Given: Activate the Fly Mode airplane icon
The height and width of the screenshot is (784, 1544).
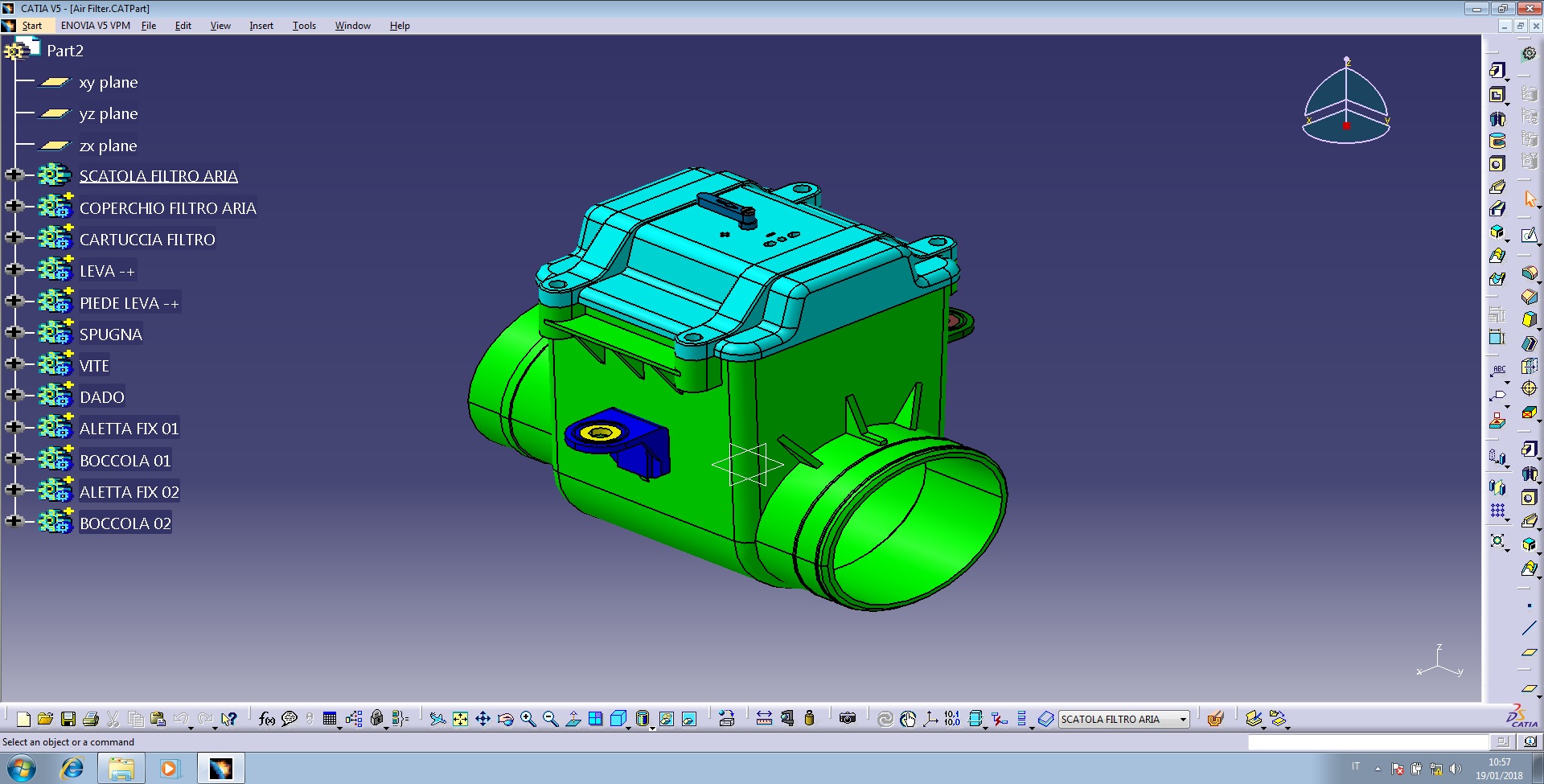Looking at the screenshot, I should (437, 719).
